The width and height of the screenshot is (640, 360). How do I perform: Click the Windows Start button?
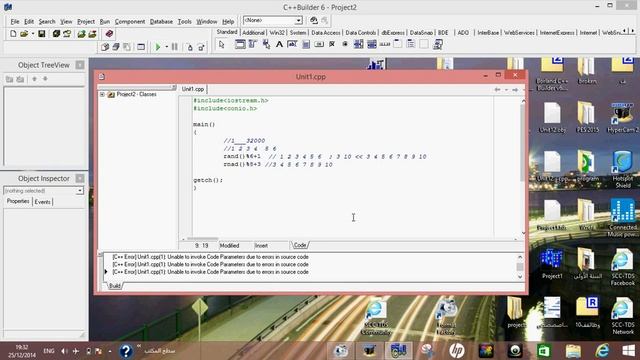tap(629, 351)
